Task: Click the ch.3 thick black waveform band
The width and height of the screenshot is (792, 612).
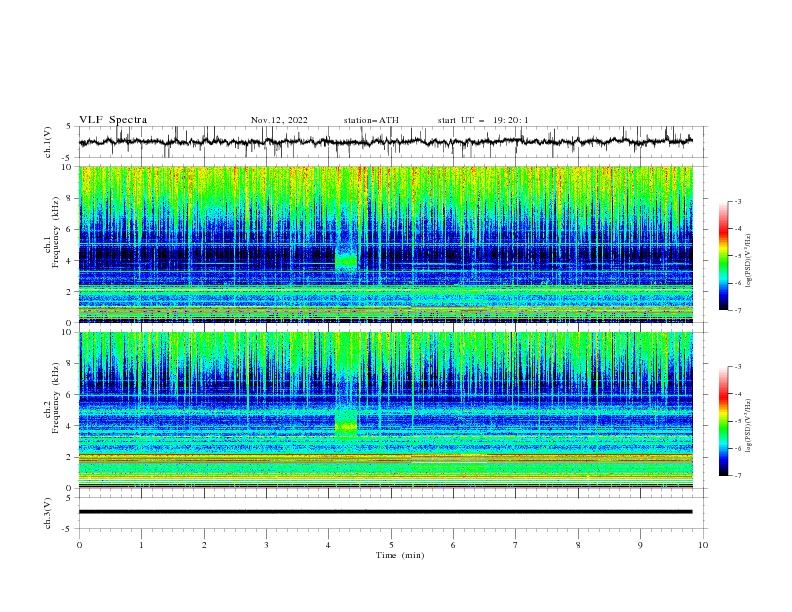Action: point(385,512)
